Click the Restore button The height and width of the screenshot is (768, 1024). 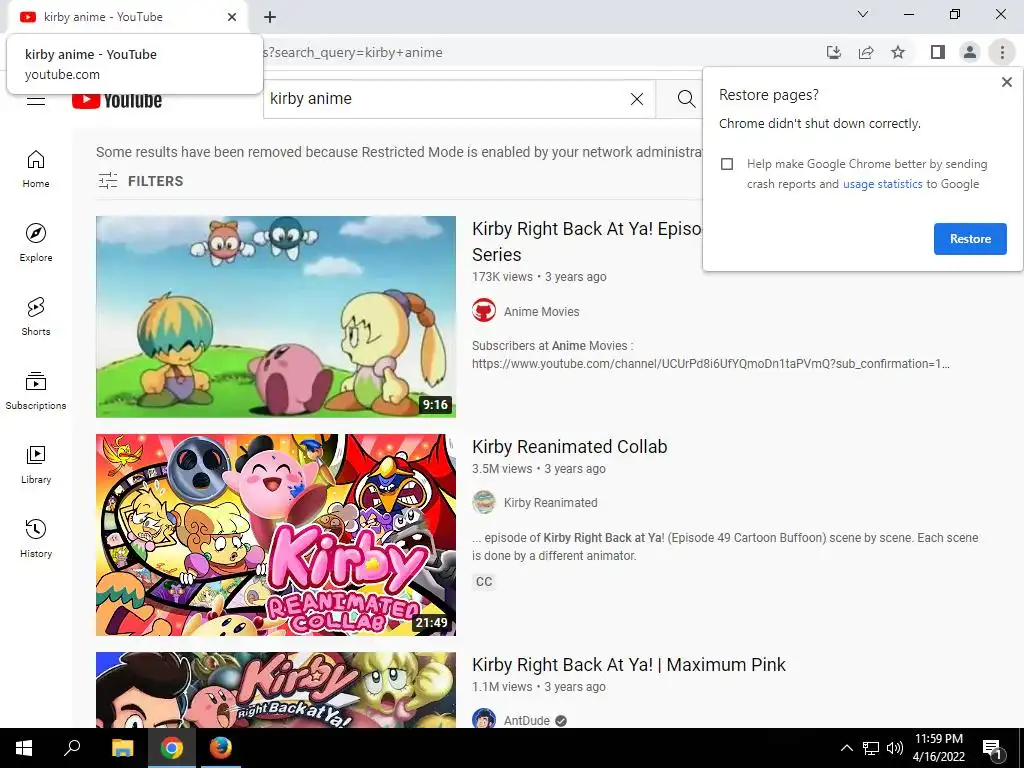point(970,239)
